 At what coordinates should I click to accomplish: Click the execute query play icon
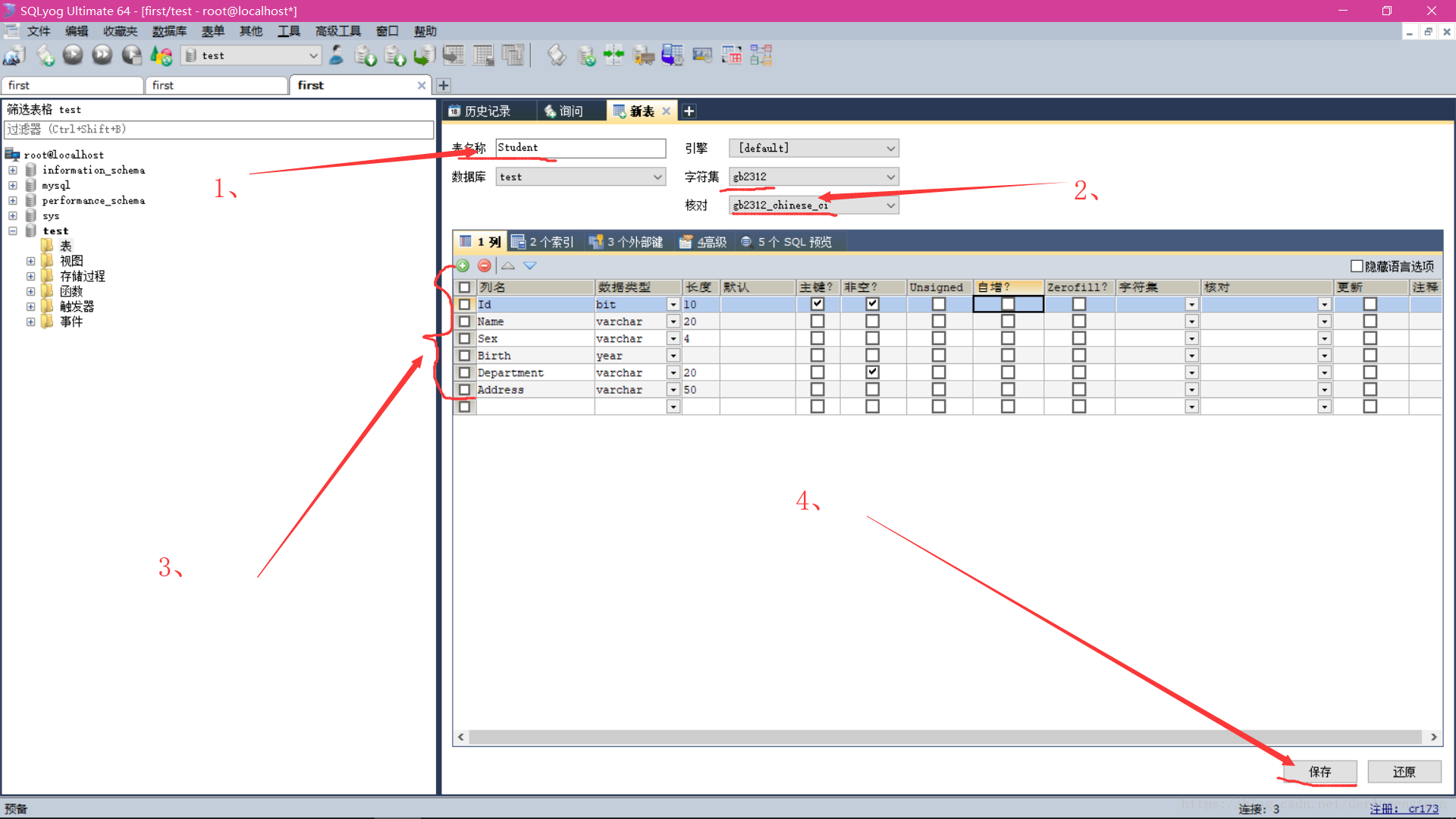coord(73,55)
